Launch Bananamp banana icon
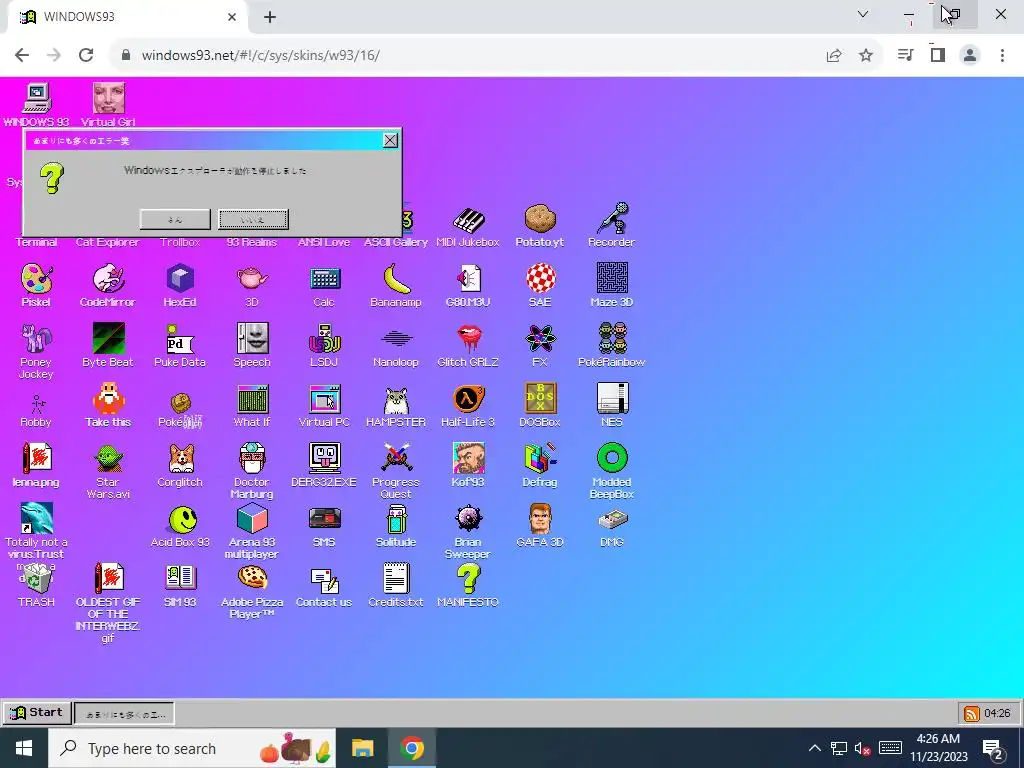1024x768 pixels. [396, 279]
